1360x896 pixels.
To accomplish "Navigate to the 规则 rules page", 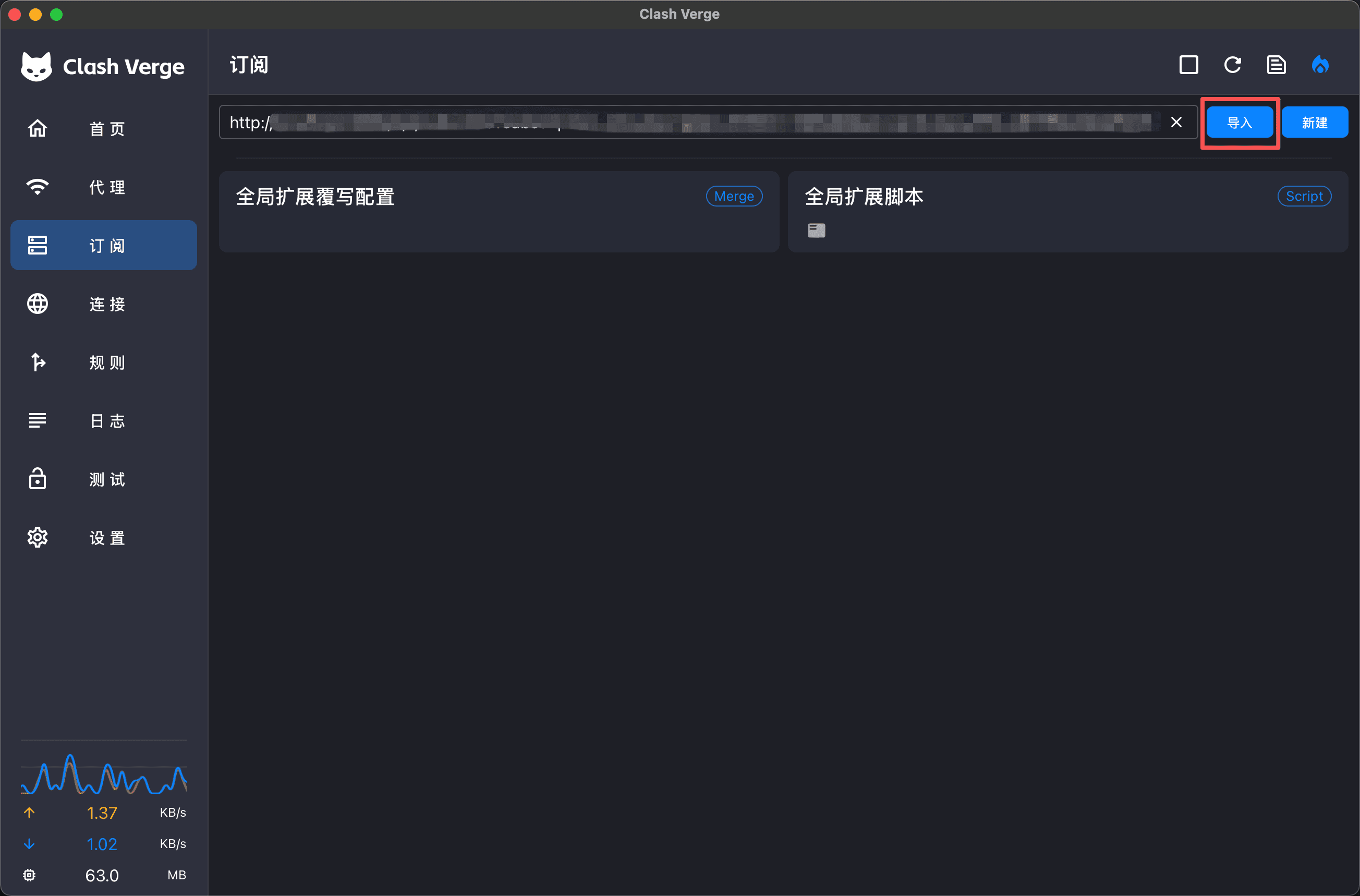I will [x=103, y=362].
